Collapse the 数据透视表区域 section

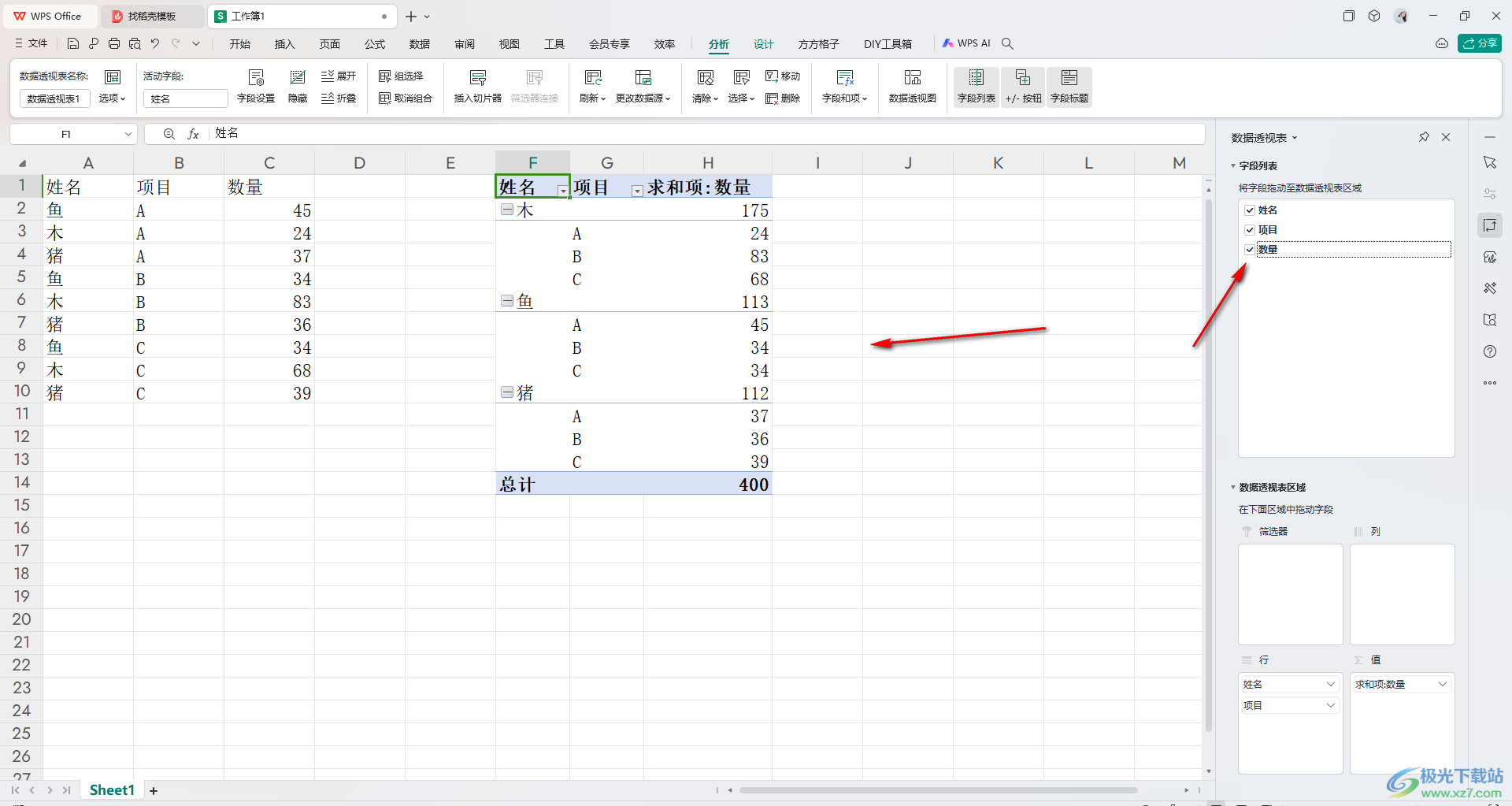pos(1233,488)
